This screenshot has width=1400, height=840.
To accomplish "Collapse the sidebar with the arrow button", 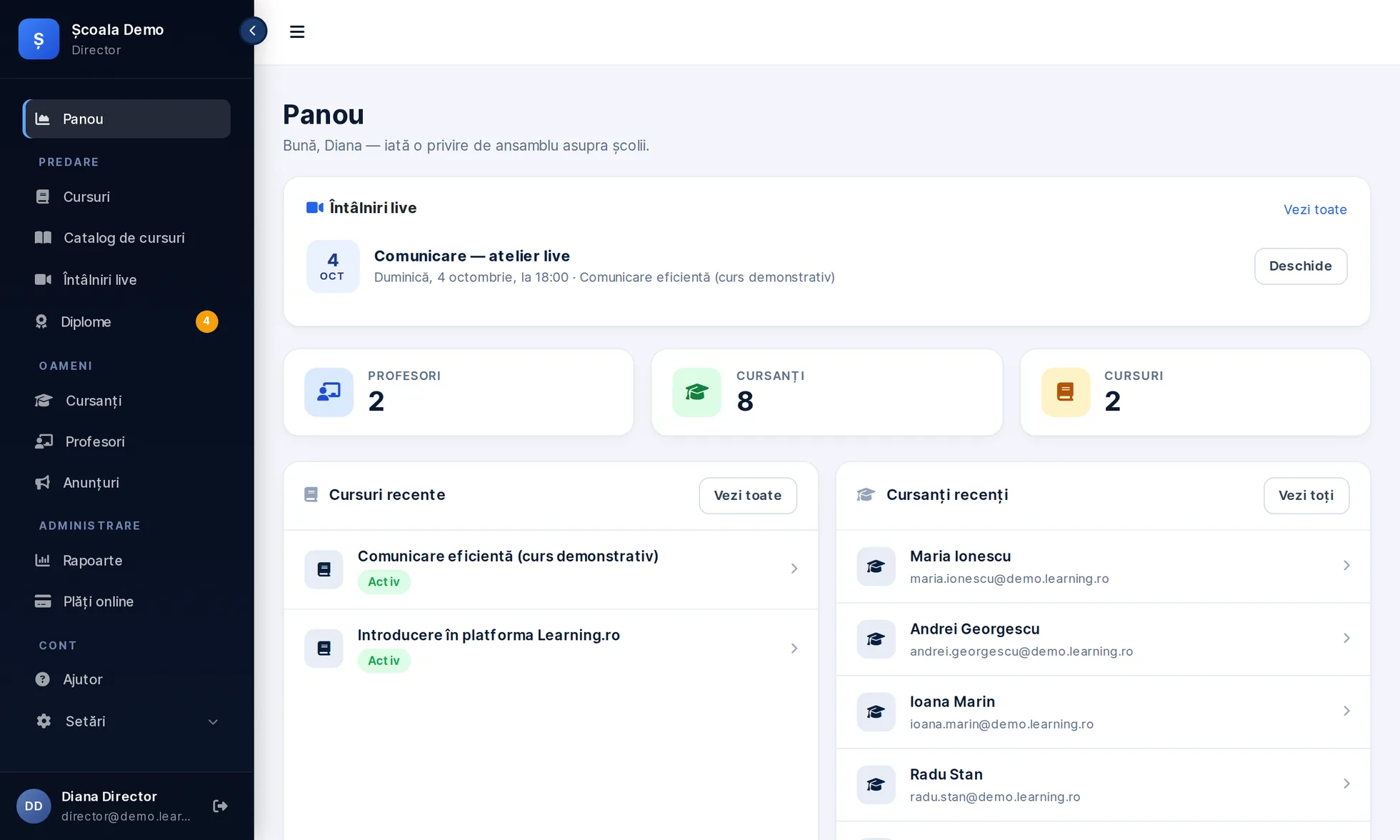I will [253, 31].
